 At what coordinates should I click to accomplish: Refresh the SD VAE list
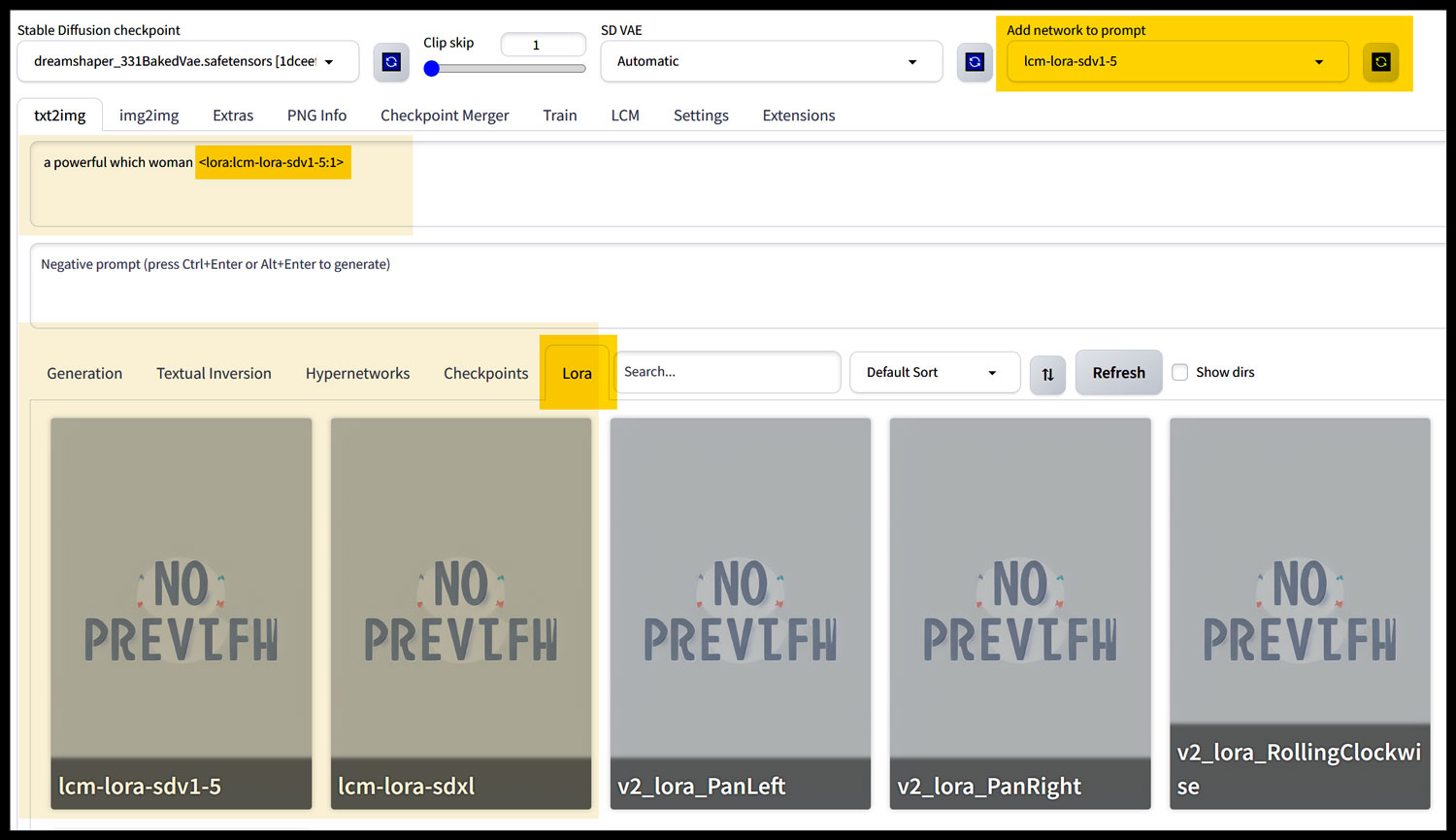click(975, 62)
